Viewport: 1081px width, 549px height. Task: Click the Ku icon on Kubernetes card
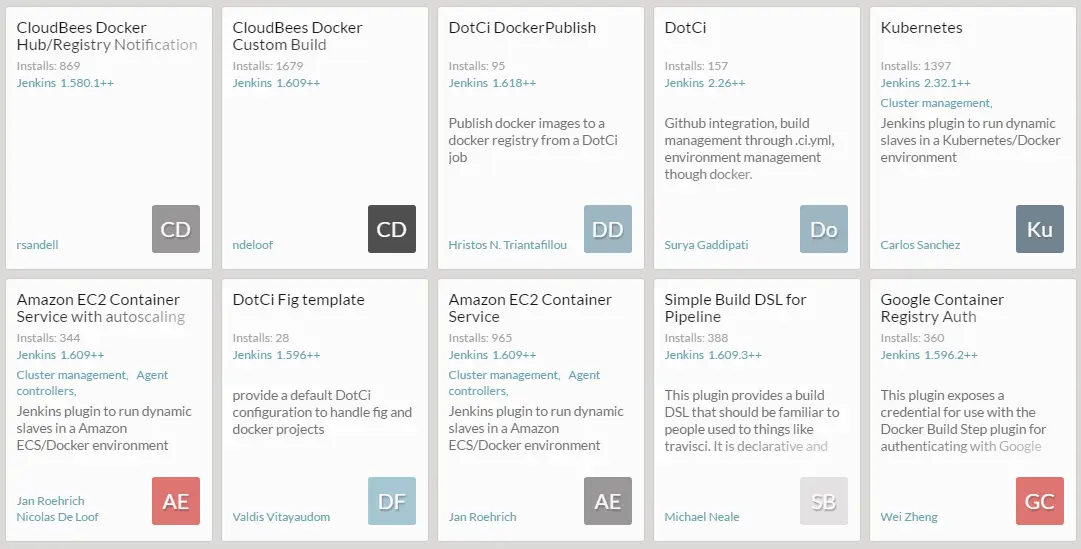[1040, 229]
